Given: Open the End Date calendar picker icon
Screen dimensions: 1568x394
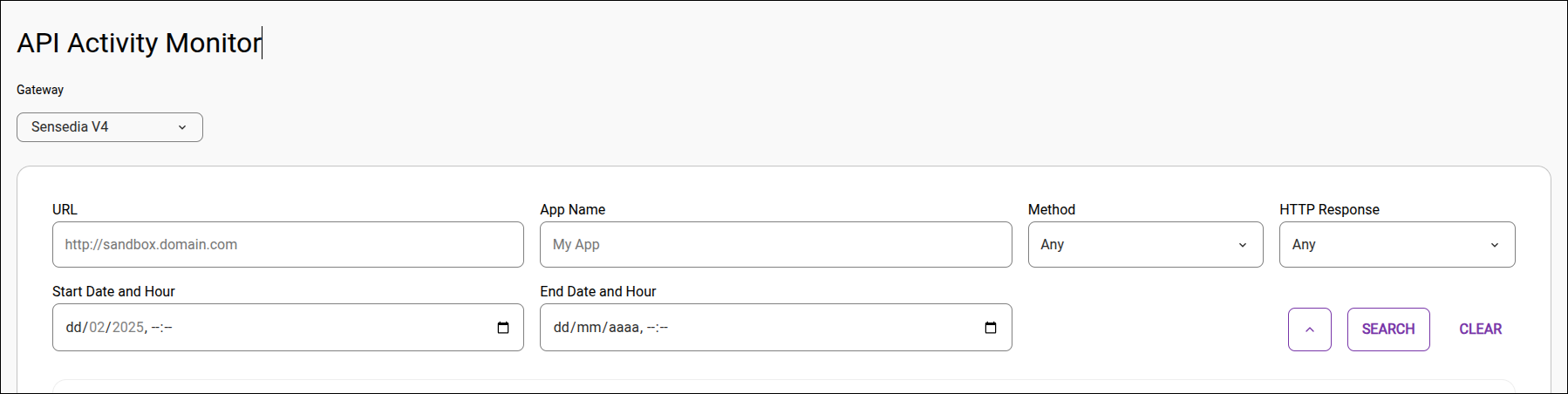Looking at the screenshot, I should coord(991,328).
